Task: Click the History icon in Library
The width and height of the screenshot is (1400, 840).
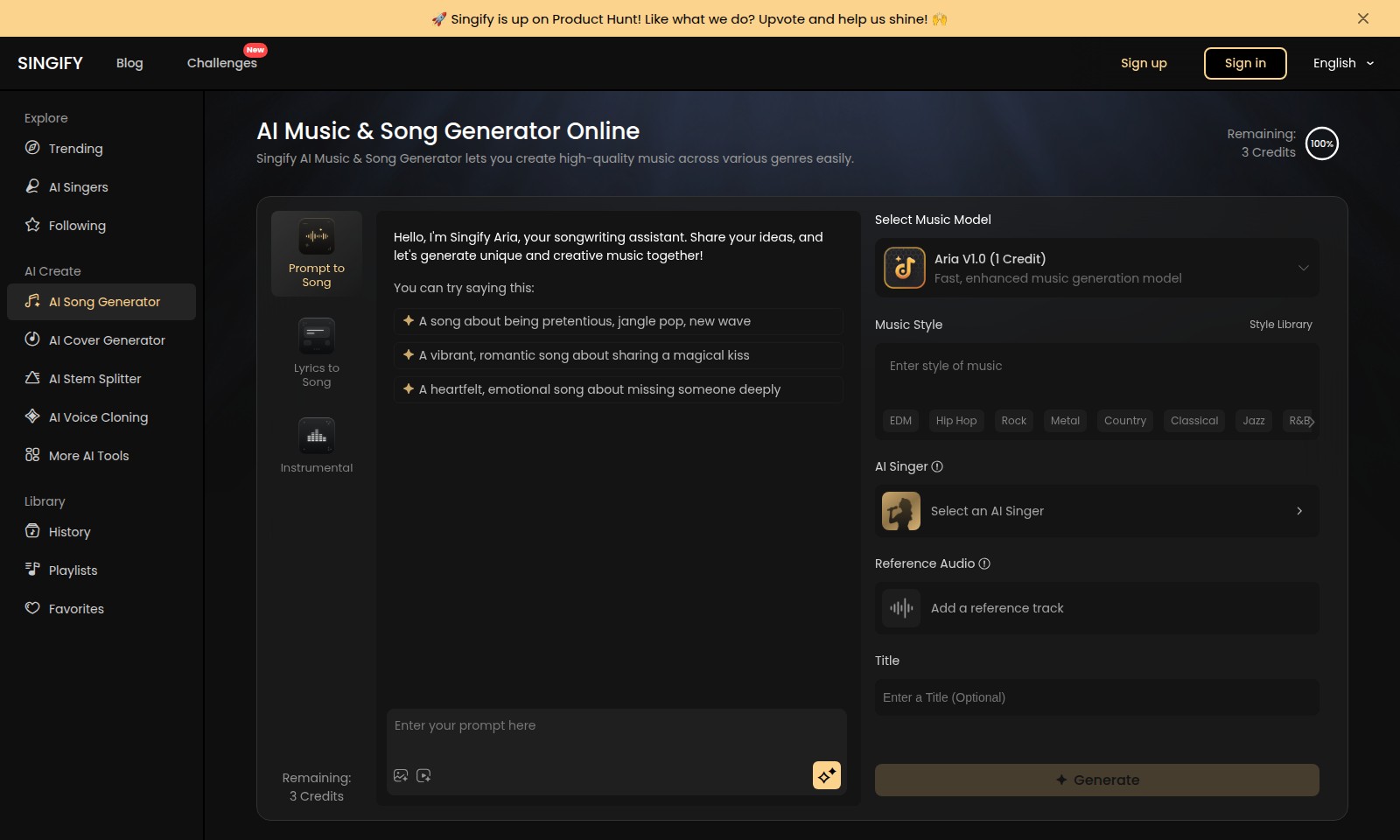Action: [x=32, y=531]
